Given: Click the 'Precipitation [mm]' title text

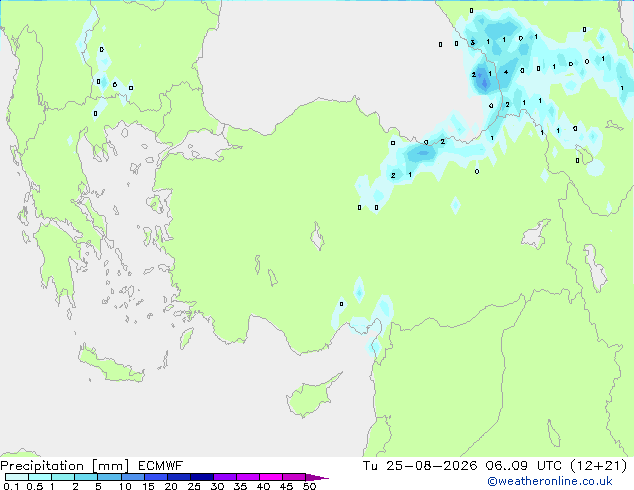Looking at the screenshot, I should 65,466.
